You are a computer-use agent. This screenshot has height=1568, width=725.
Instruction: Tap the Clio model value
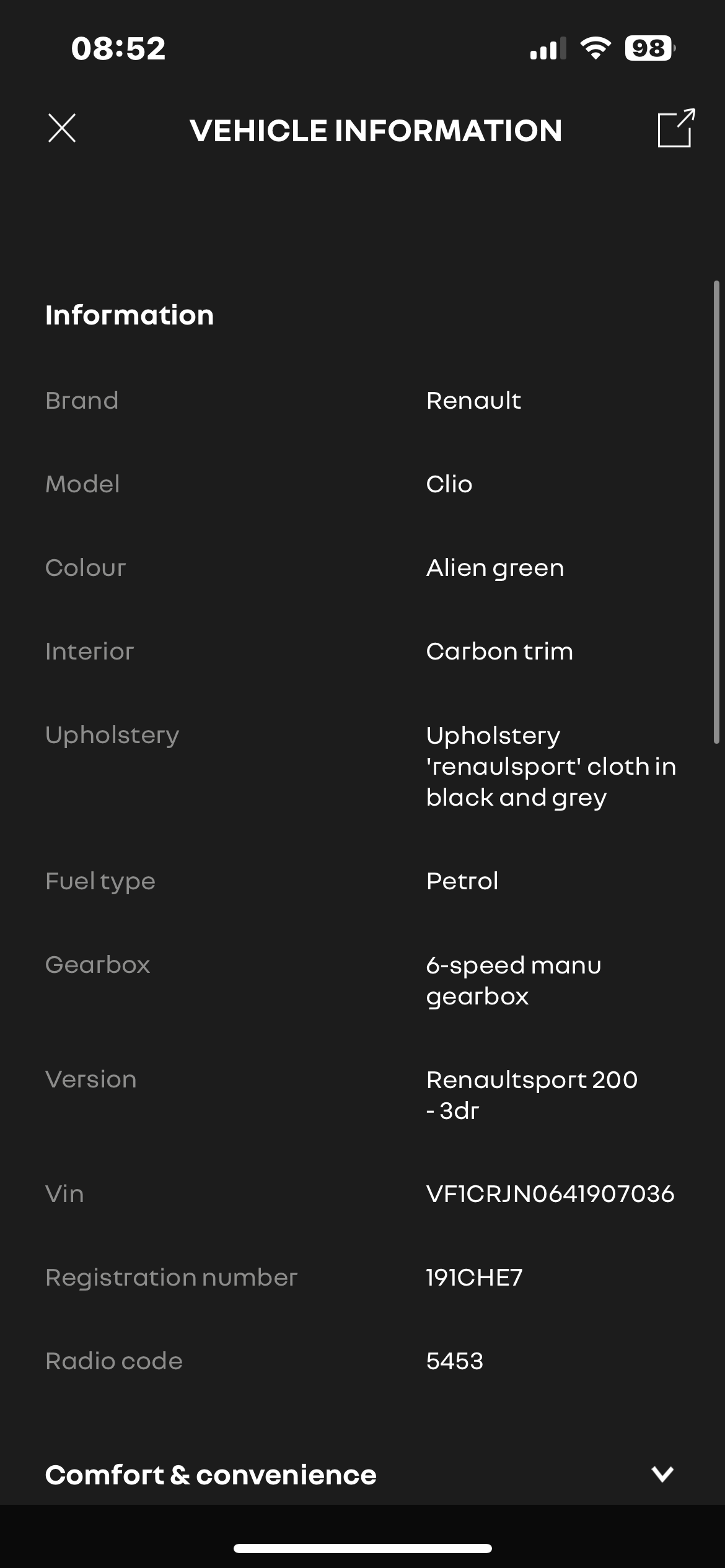point(449,484)
